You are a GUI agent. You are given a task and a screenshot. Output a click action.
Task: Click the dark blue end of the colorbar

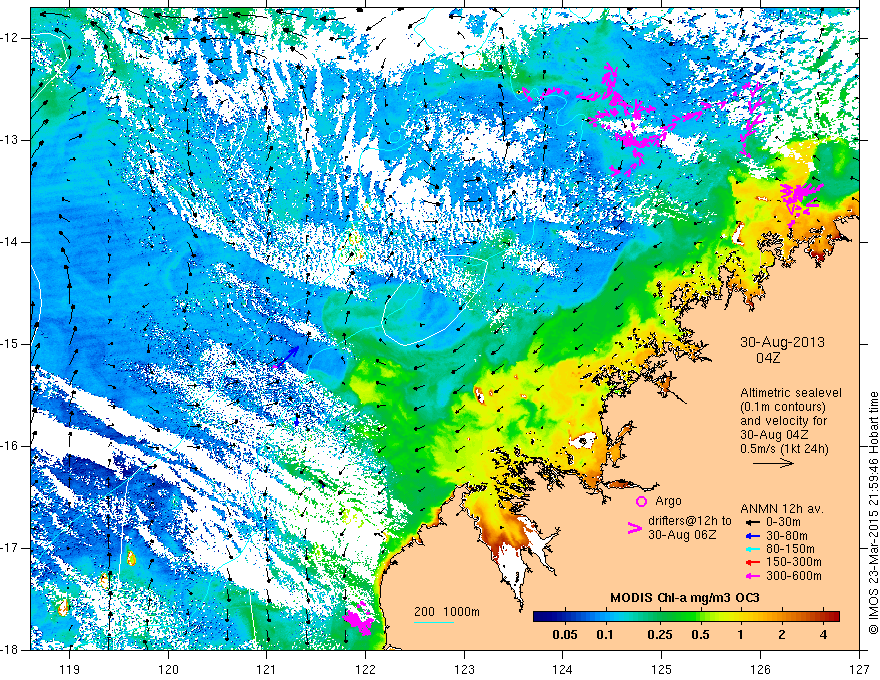(539, 616)
